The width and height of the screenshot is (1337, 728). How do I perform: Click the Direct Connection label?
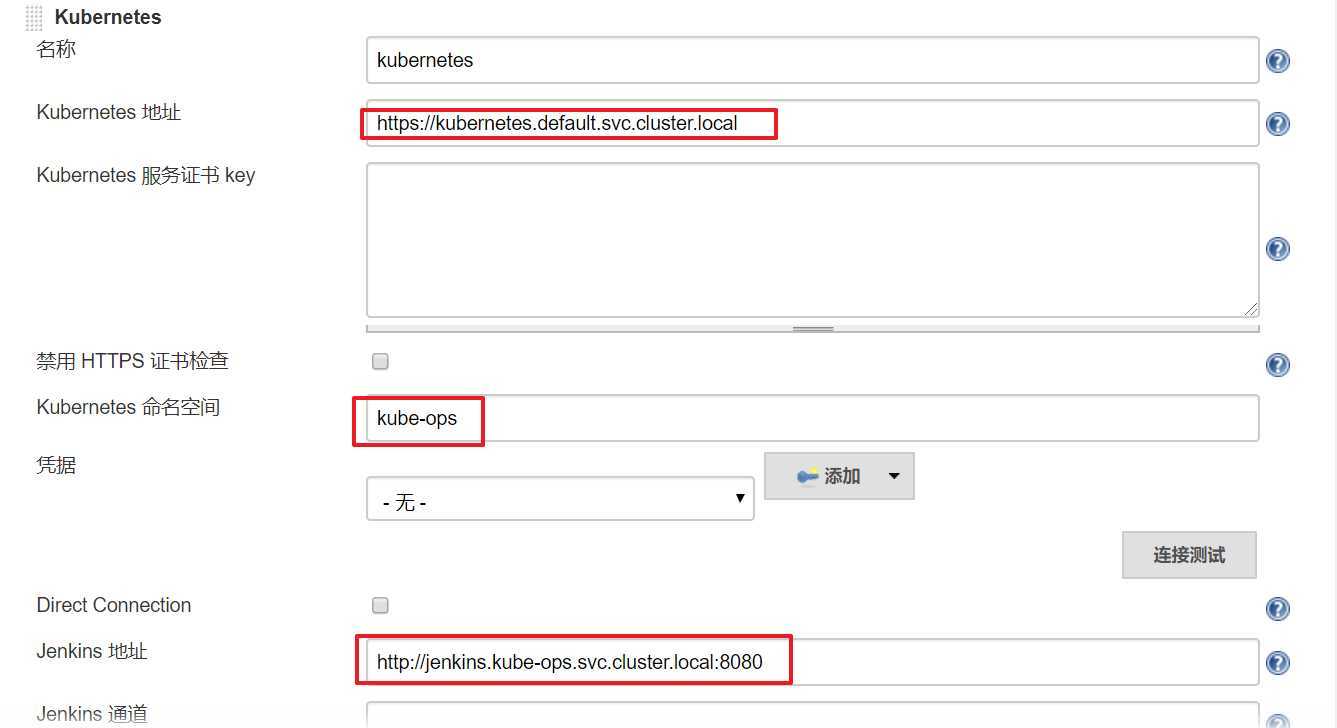[114, 605]
